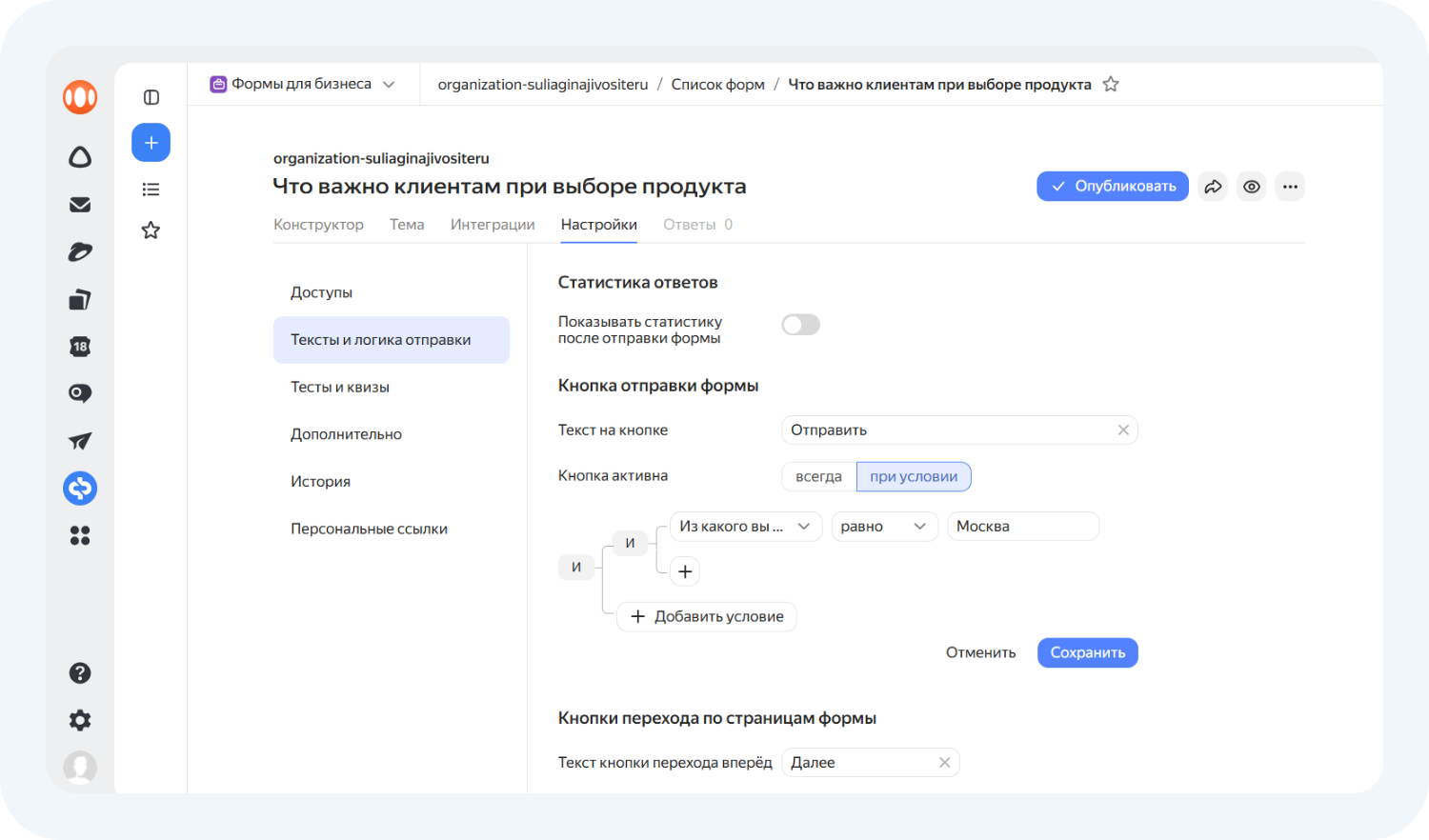Open Тексты и логика отправки section

pos(392,340)
